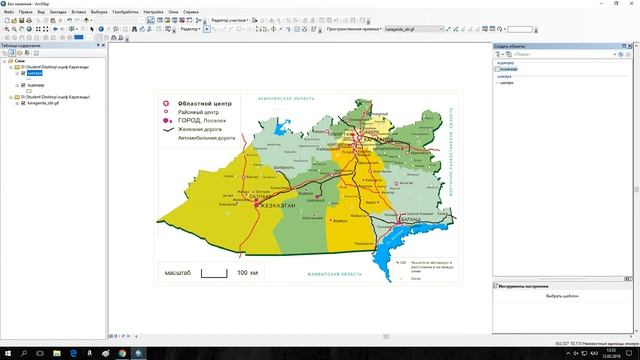The height and width of the screenshot is (360, 640).
Task: List layers by selection
Action: pos(27,53)
